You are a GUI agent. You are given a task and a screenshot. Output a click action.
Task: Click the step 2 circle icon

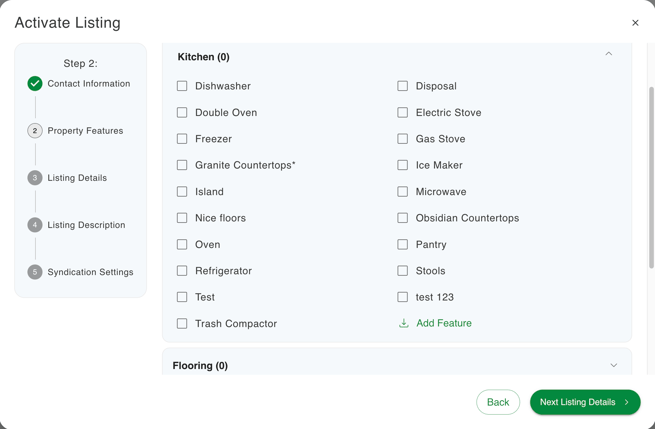(35, 131)
